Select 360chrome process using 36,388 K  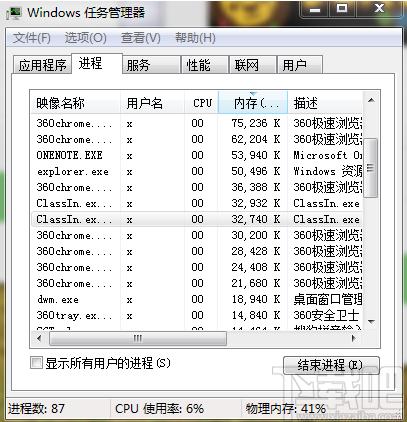pyautogui.click(x=197, y=187)
